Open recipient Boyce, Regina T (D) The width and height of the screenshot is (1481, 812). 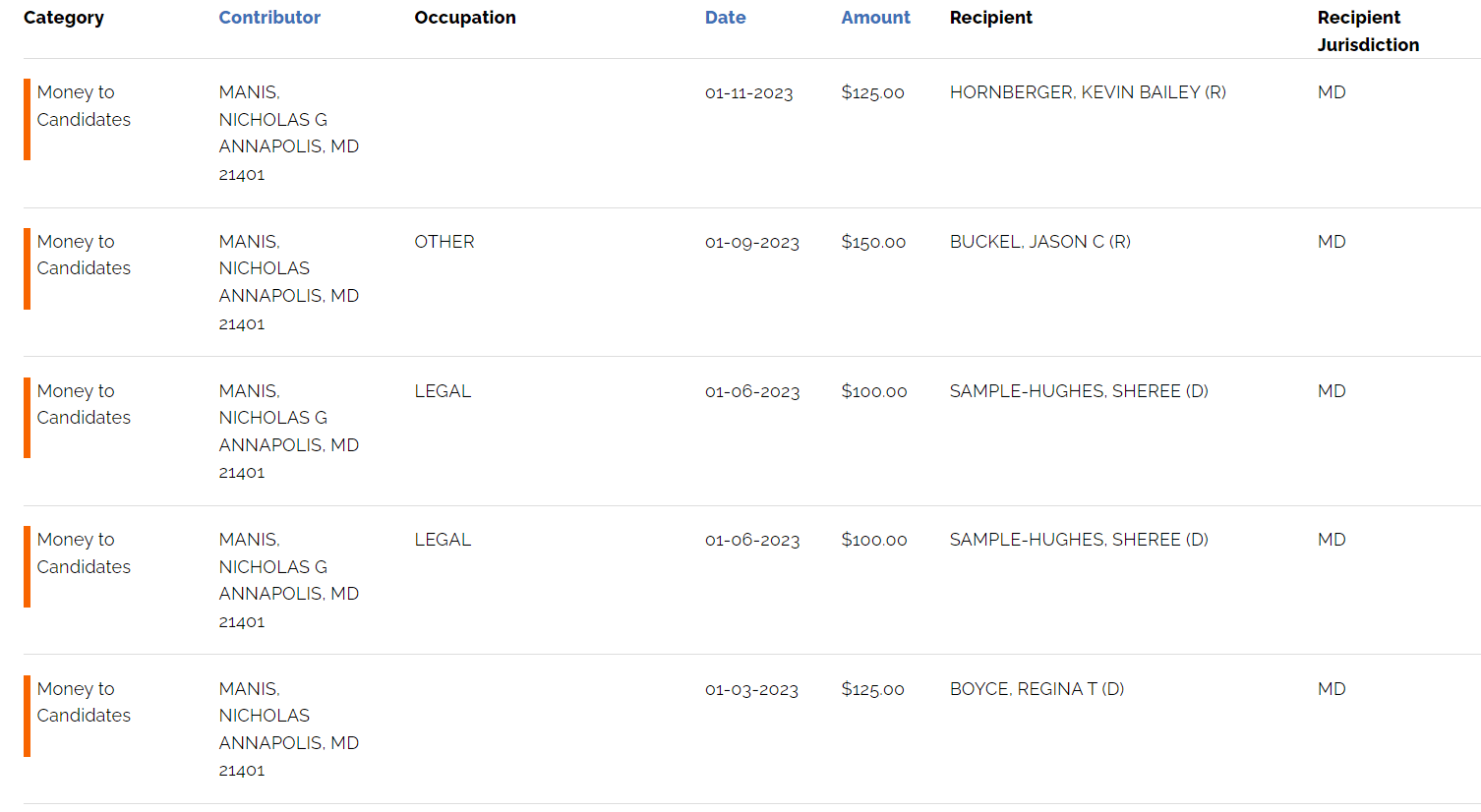point(1037,689)
